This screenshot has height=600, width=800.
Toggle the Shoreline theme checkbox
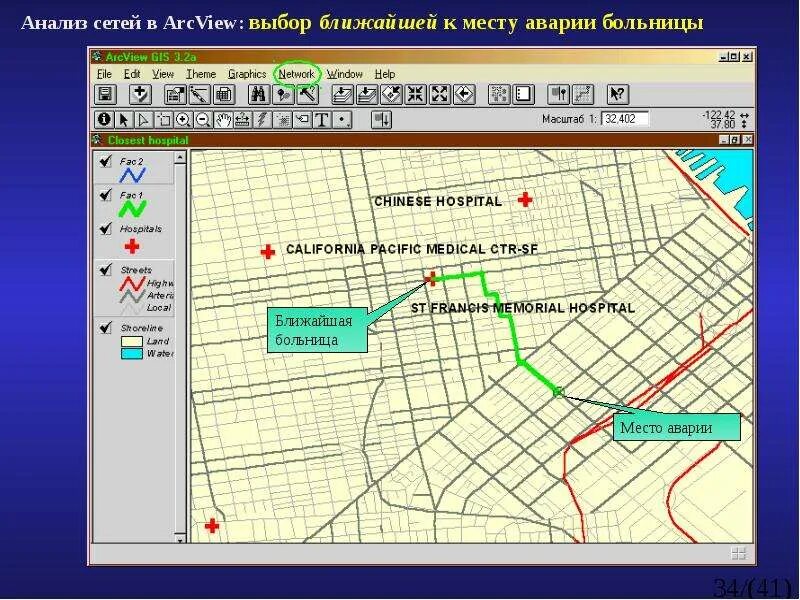[105, 327]
